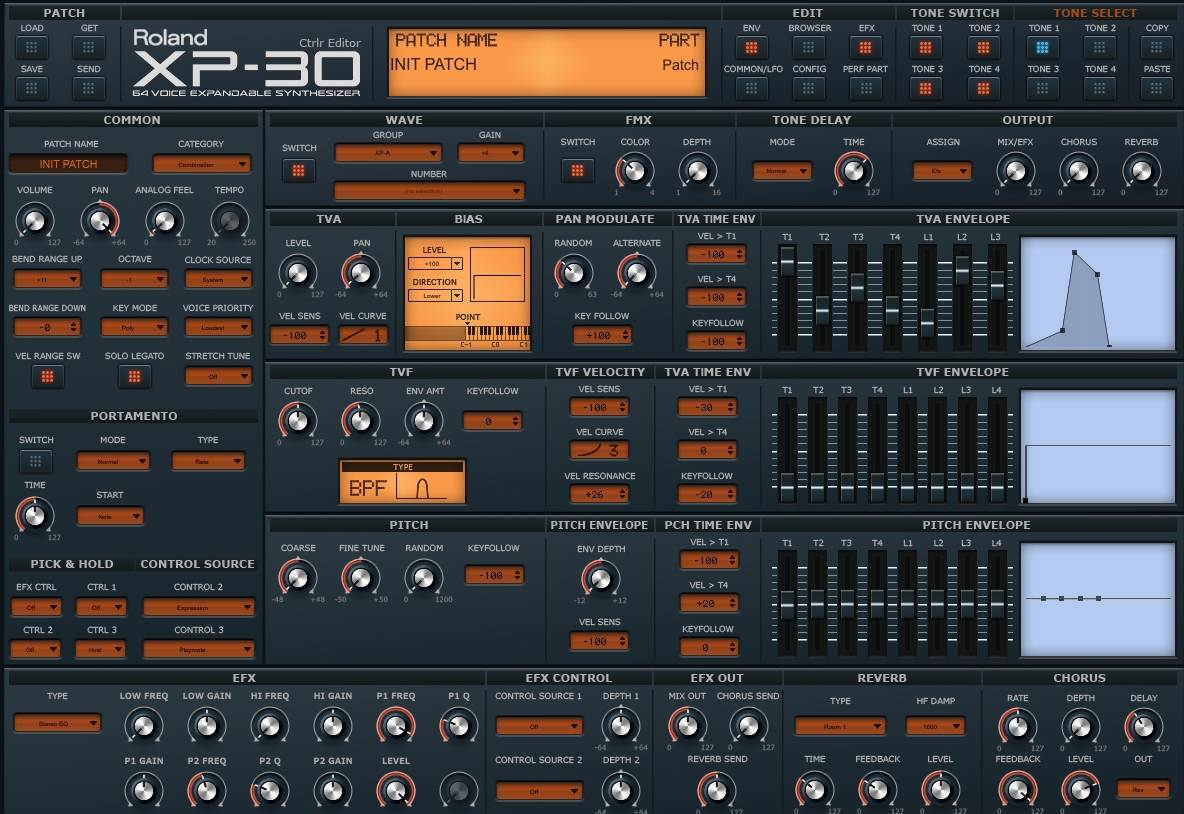Screen dimensions: 1184x814
Task: Click the Chorus RATE knob
Action: coord(1017,728)
